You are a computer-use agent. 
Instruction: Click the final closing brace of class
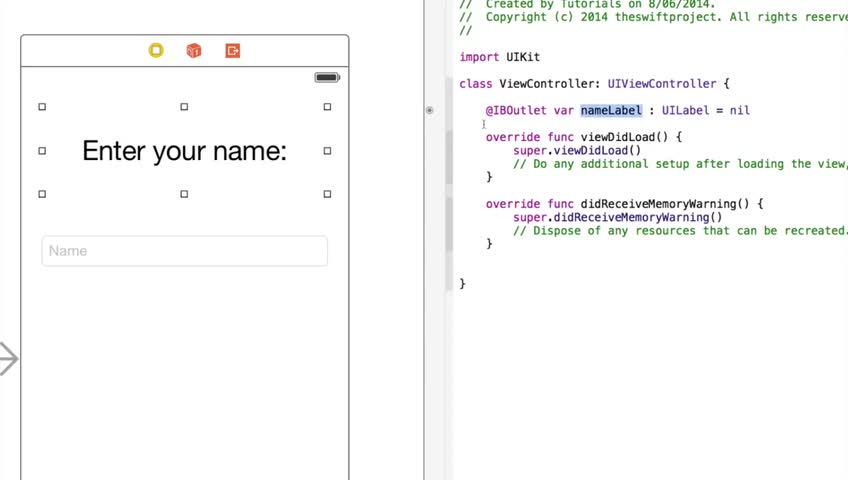(462, 284)
